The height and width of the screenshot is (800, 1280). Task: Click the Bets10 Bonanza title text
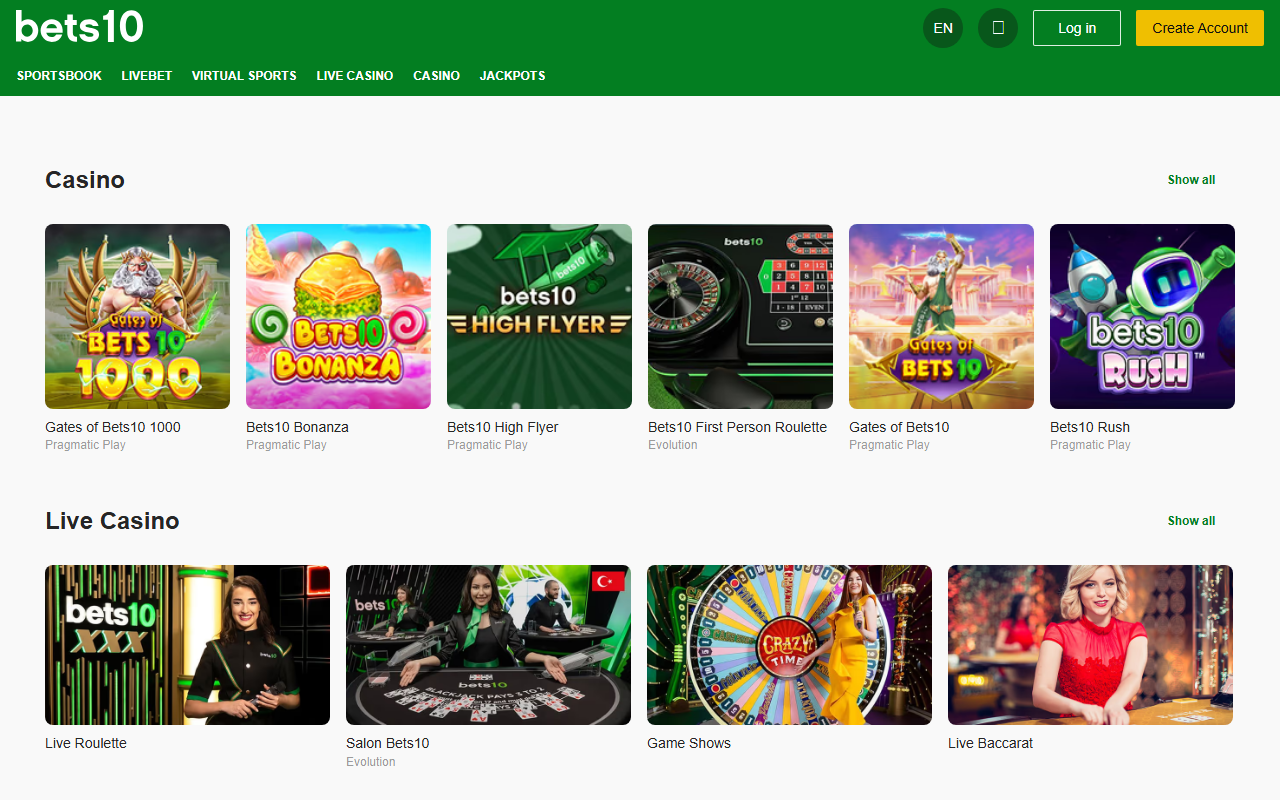pyautogui.click(x=297, y=427)
